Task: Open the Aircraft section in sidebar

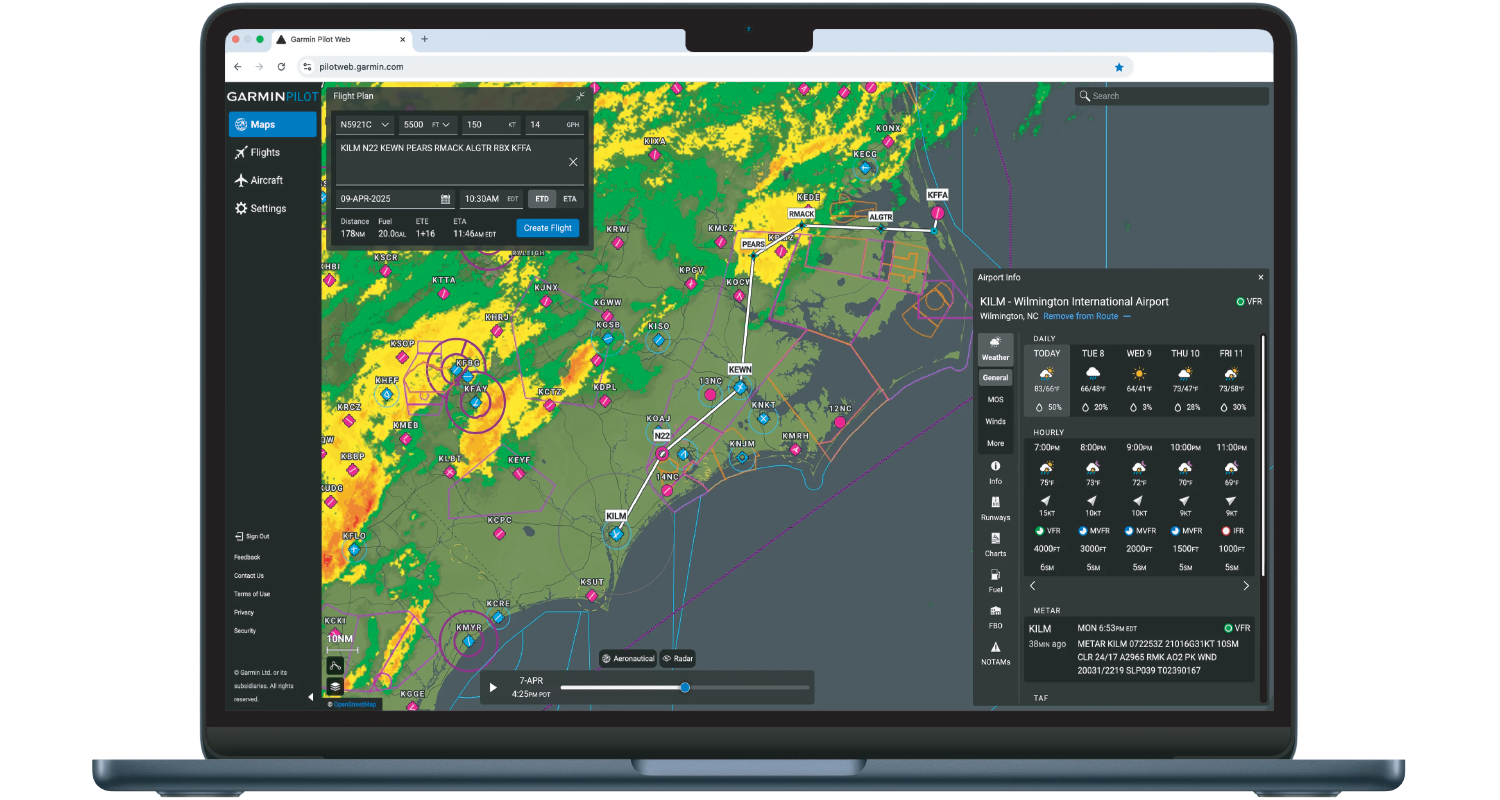Action: [x=258, y=180]
